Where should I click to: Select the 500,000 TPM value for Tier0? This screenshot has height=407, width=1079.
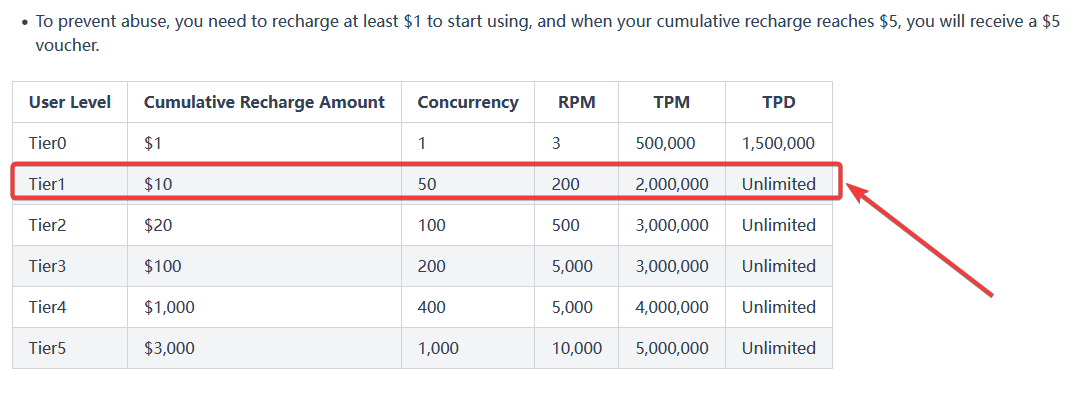tap(666, 143)
